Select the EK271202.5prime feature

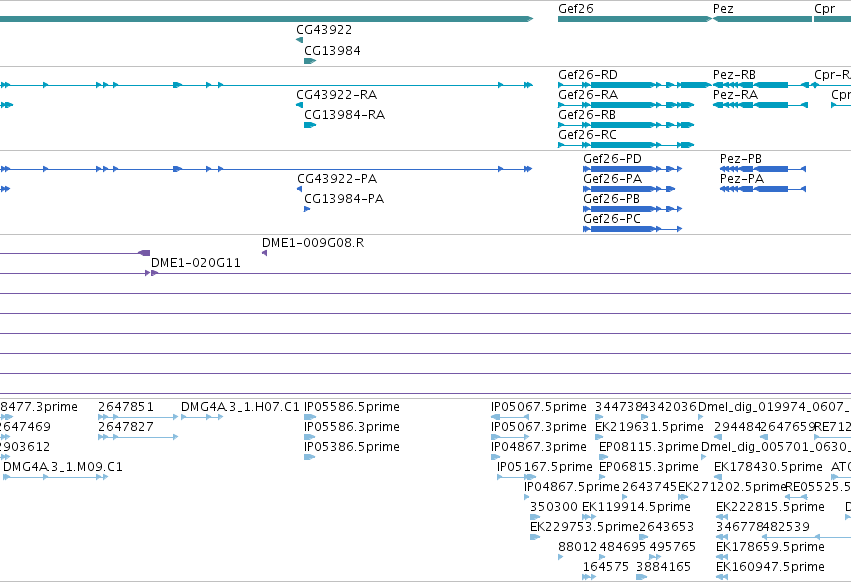coord(683,497)
